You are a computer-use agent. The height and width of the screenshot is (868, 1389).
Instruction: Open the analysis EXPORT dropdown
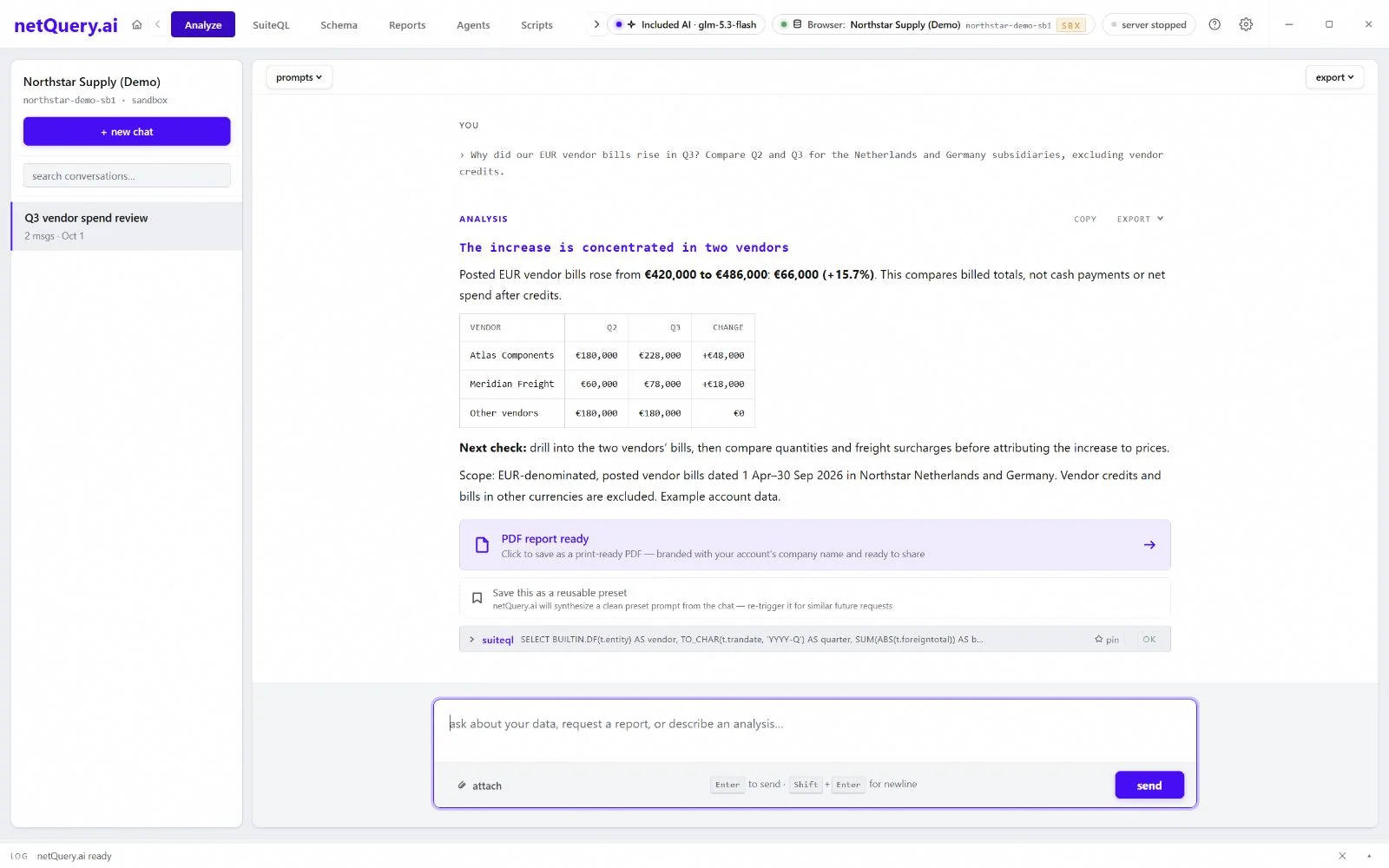(x=1140, y=219)
